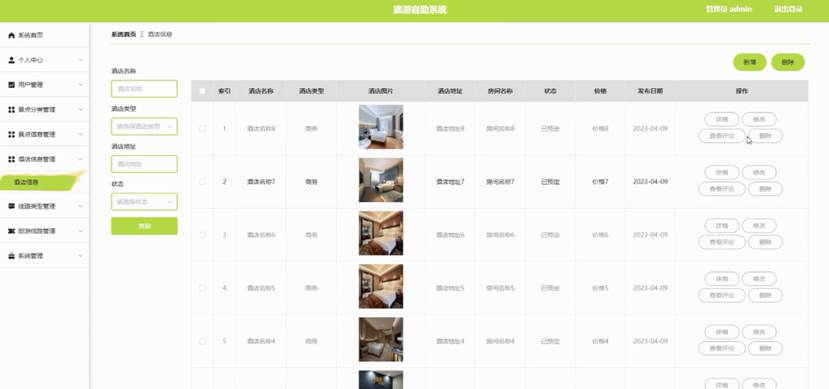Click the home icon beside 系统首页

pyautogui.click(x=12, y=35)
